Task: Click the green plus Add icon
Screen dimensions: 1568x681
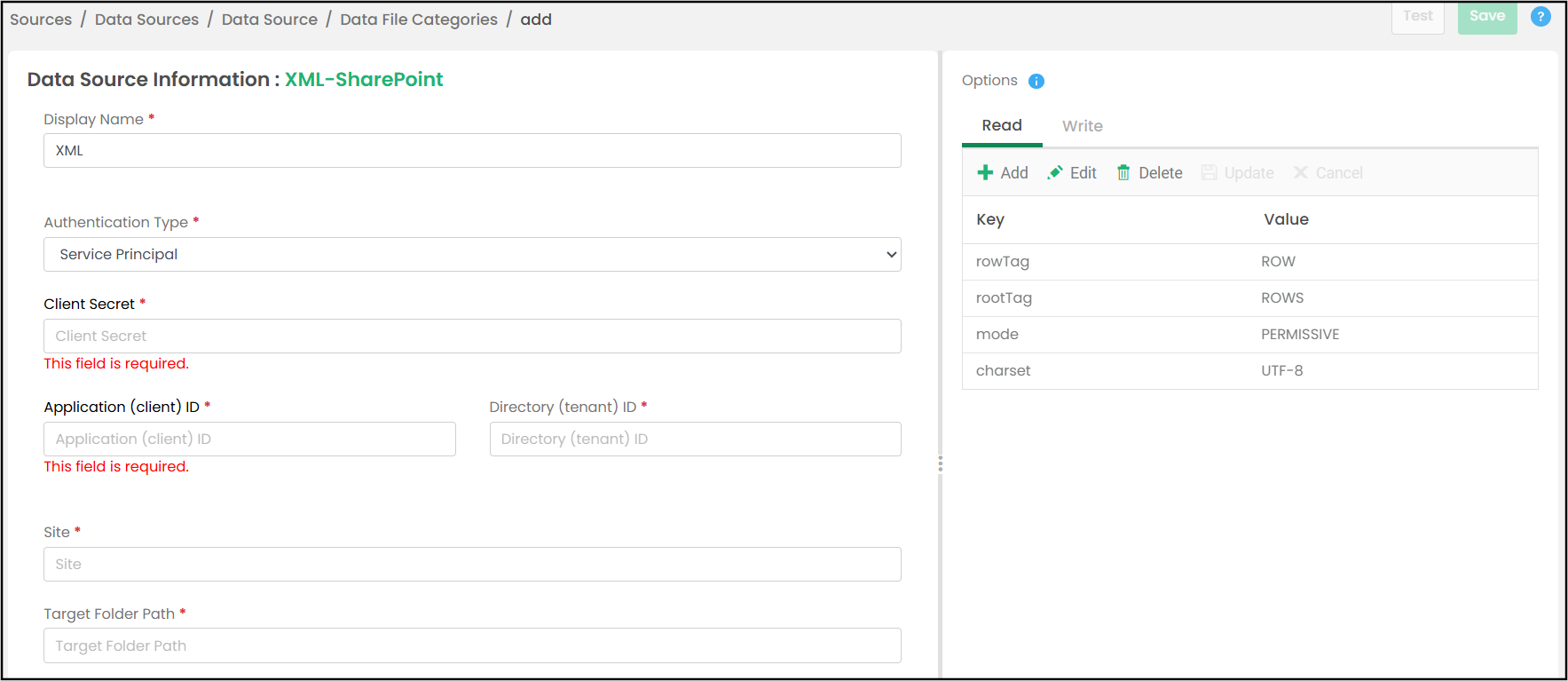Action: point(985,172)
